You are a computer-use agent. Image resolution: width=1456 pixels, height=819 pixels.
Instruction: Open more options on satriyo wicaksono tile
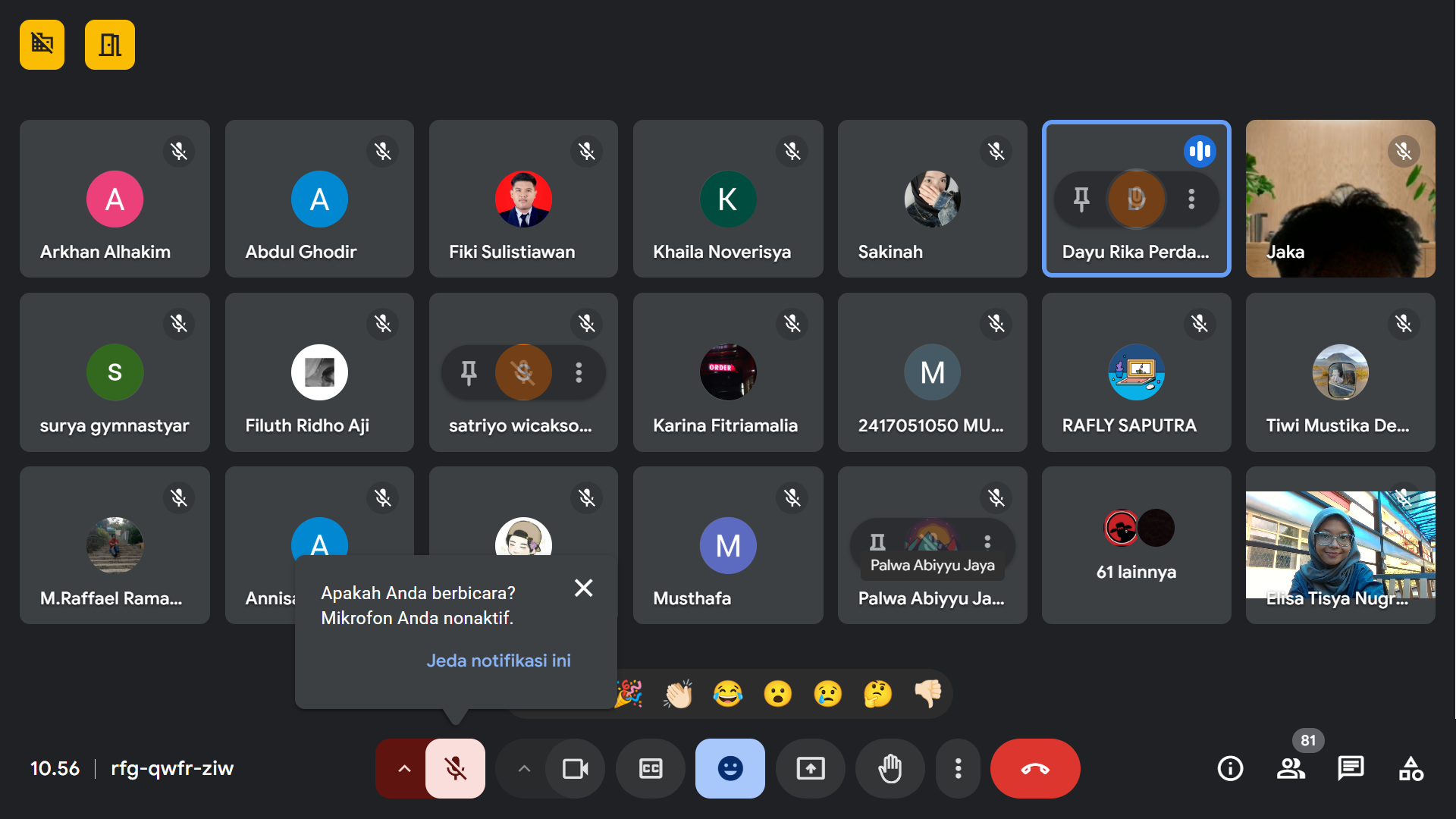click(x=579, y=372)
